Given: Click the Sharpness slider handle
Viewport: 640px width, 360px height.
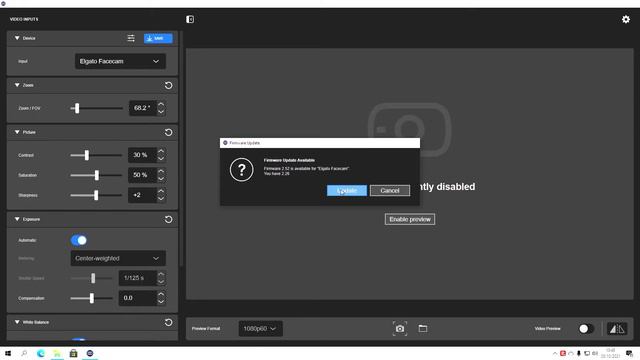Looking at the screenshot, I should (96, 195).
